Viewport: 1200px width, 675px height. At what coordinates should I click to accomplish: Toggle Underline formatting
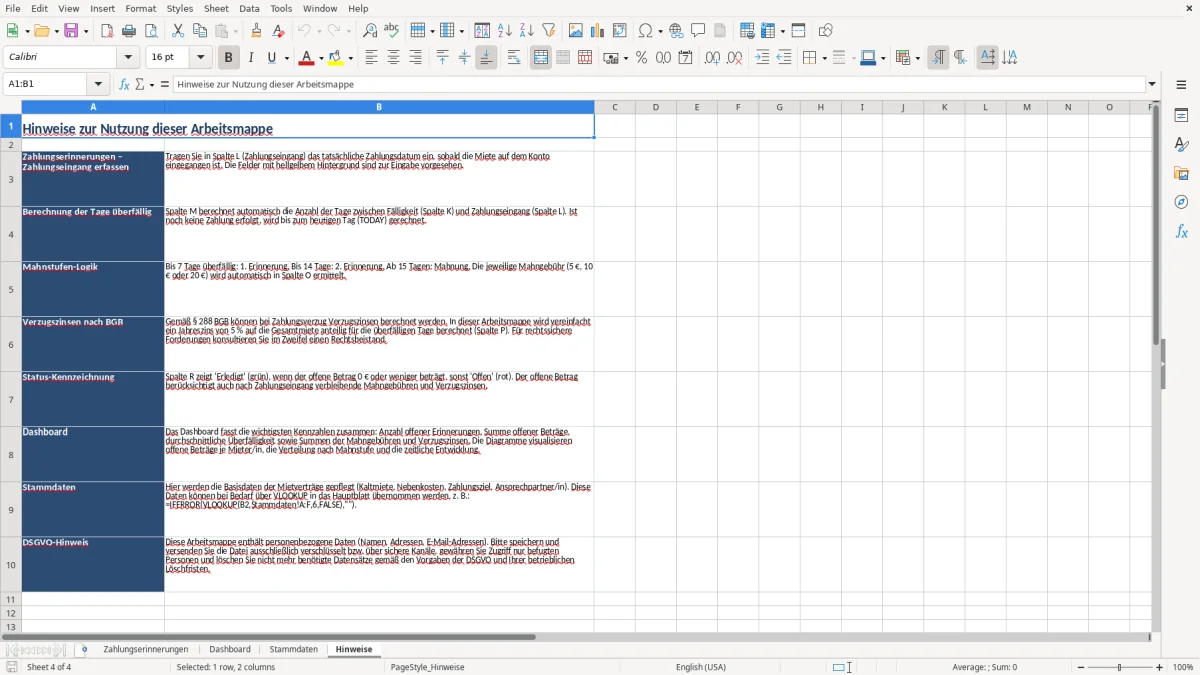tap(272, 58)
